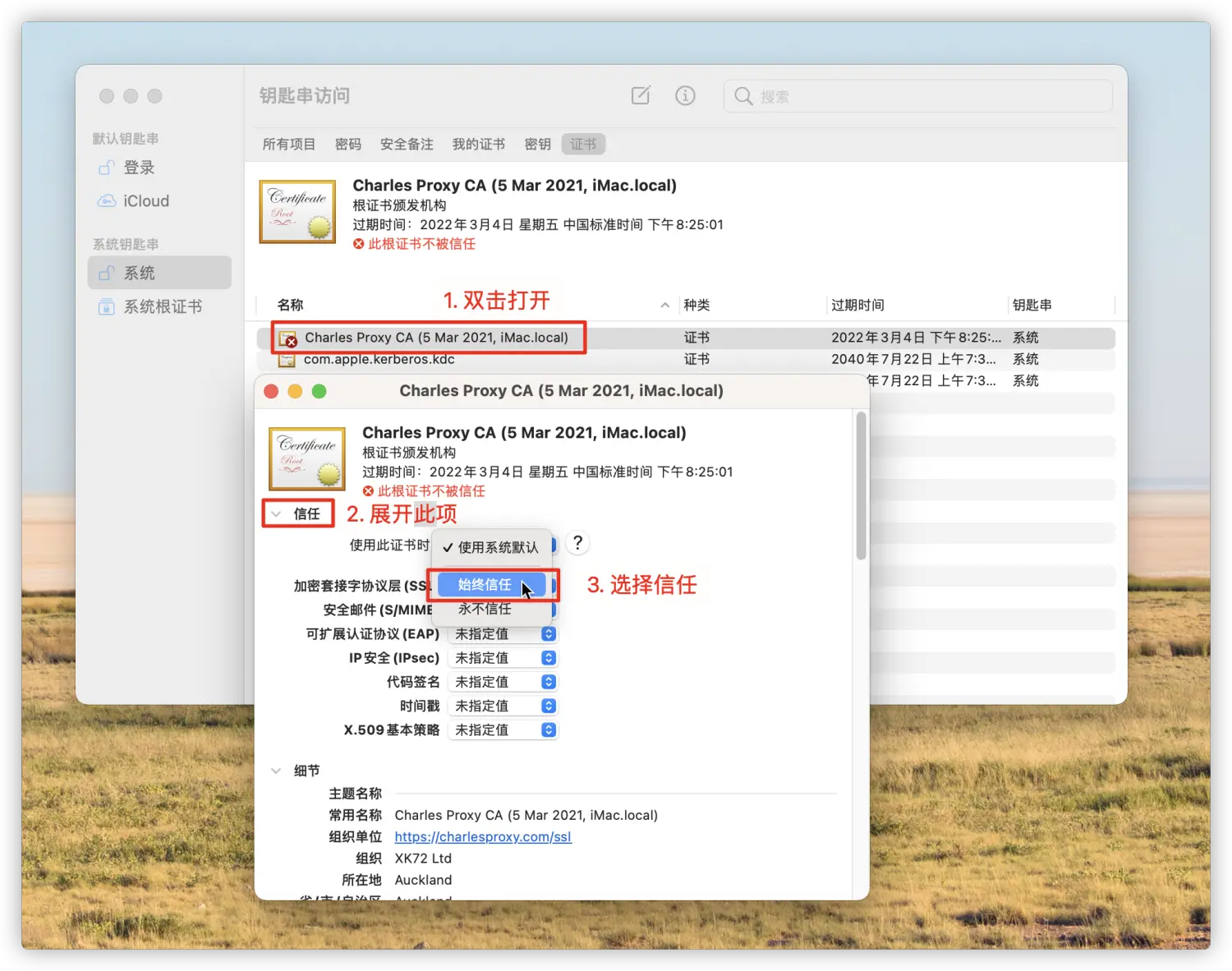Switch to 安全备注 tab
This screenshot has width=1232, height=971.
(x=407, y=144)
